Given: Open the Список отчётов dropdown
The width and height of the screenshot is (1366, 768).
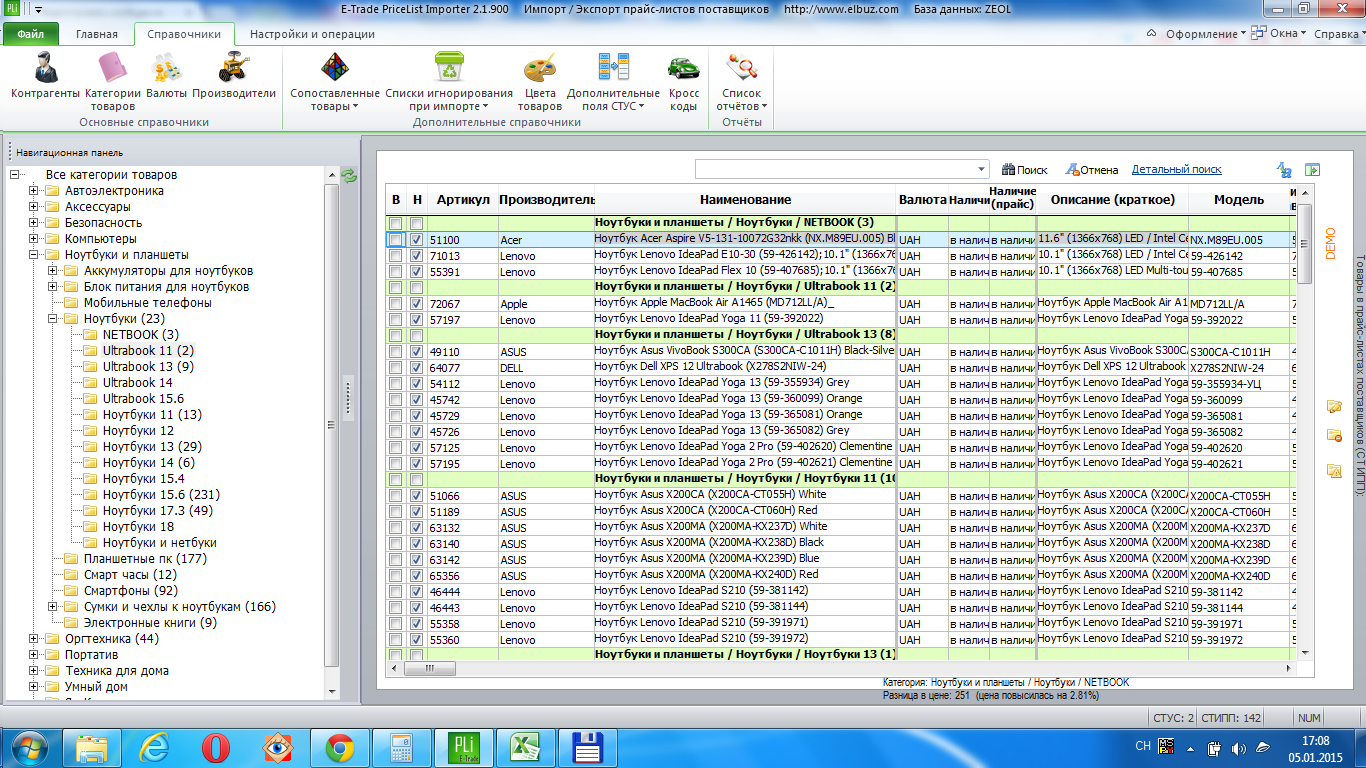Looking at the screenshot, I should (742, 80).
